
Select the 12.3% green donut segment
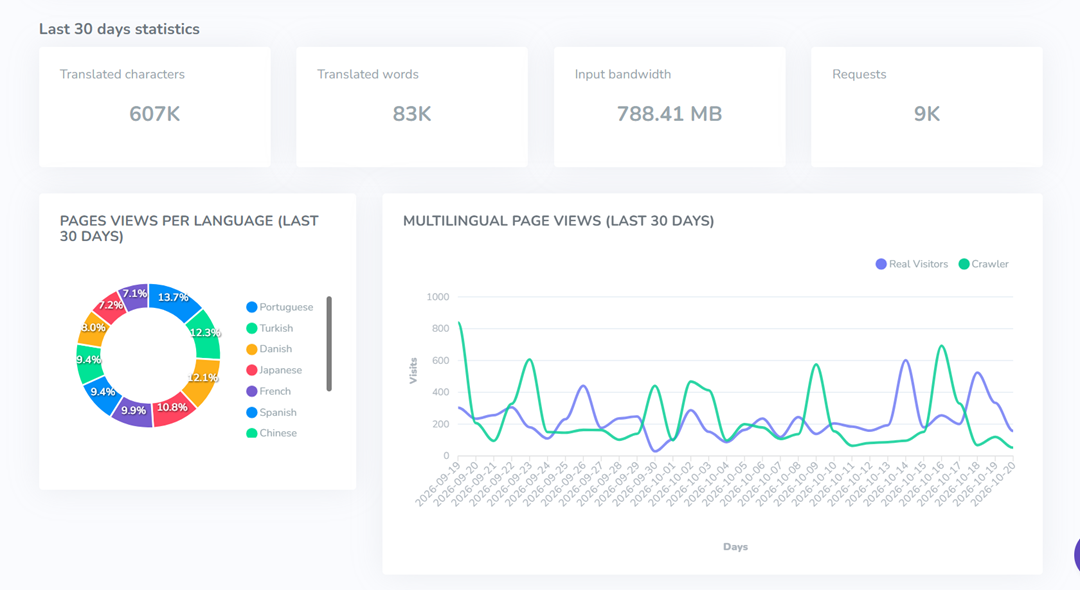(205, 335)
